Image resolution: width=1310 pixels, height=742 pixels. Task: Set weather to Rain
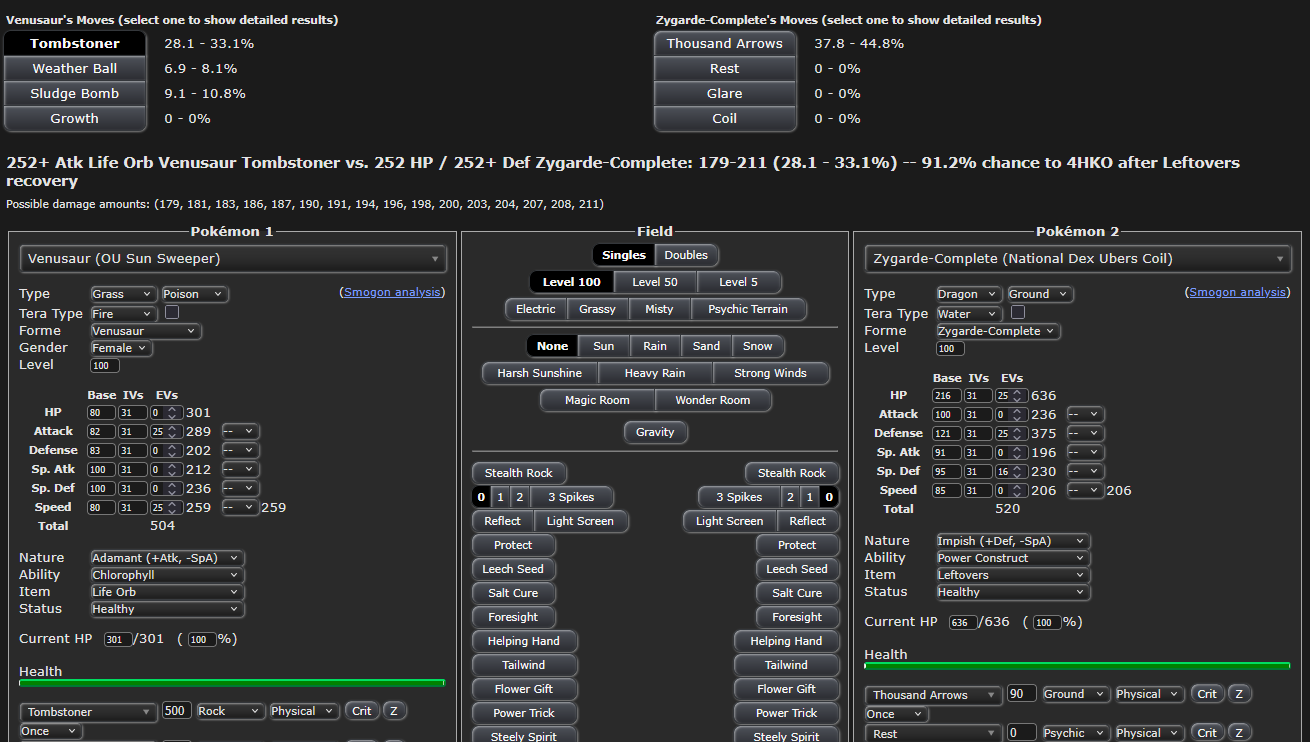tap(655, 346)
